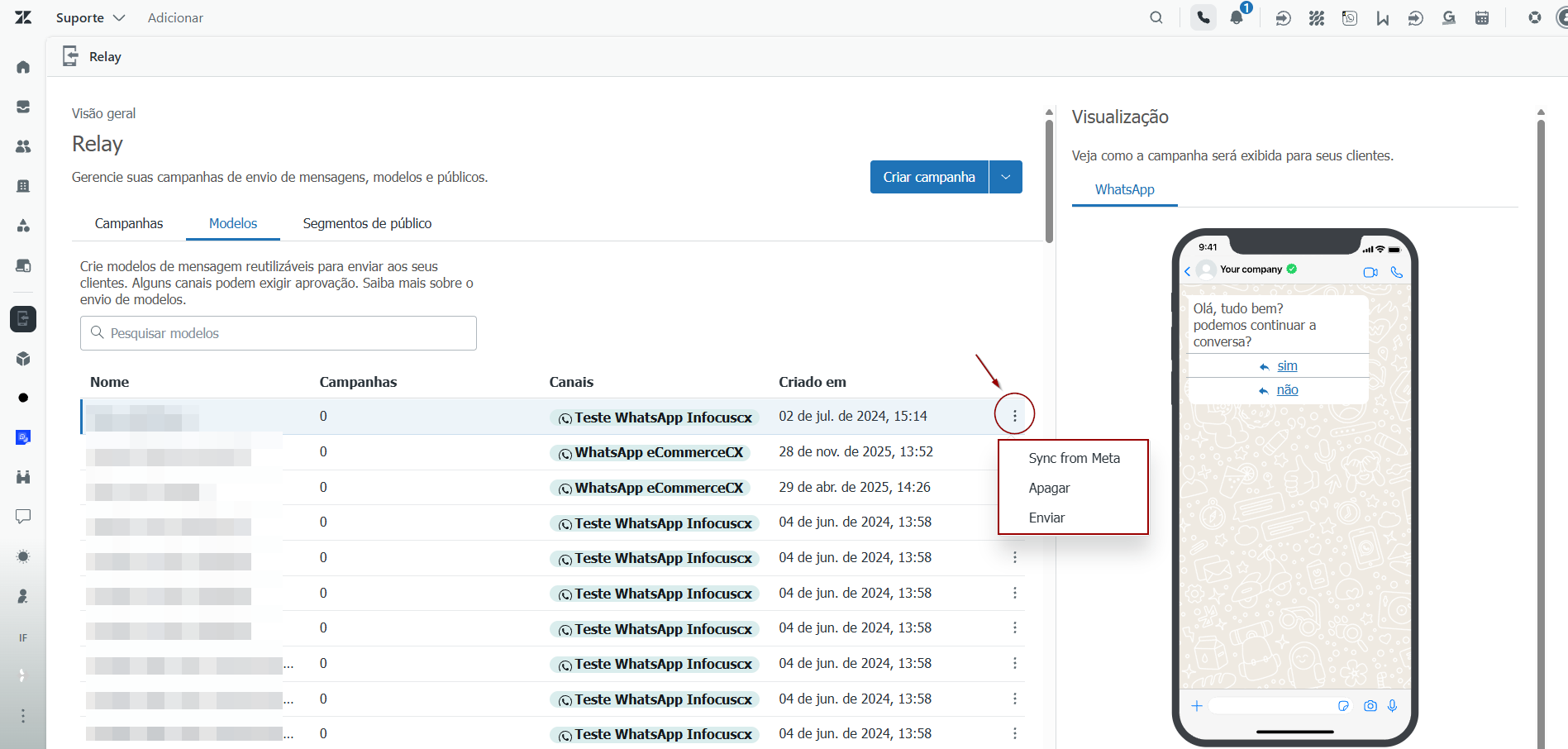The height and width of the screenshot is (749, 1568).
Task: Open the wavy-dots app icon in top bar
Action: coord(1317,17)
